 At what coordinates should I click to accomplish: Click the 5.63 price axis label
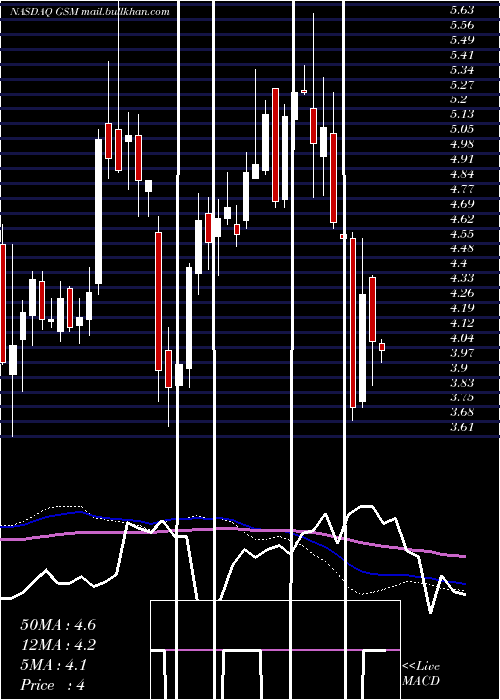462,10
